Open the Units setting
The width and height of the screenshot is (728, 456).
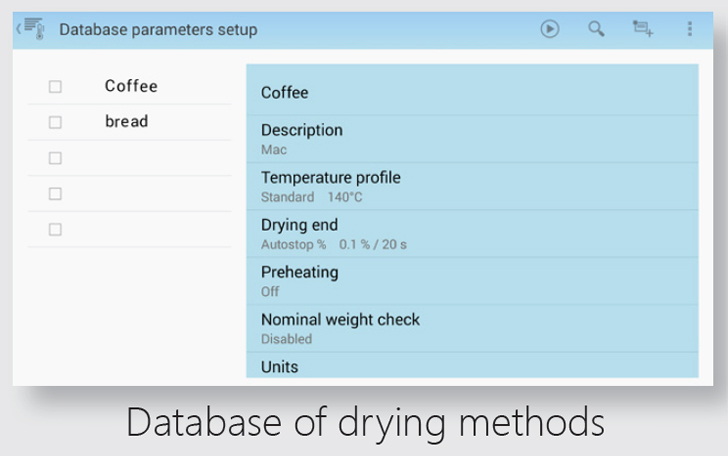(472, 366)
